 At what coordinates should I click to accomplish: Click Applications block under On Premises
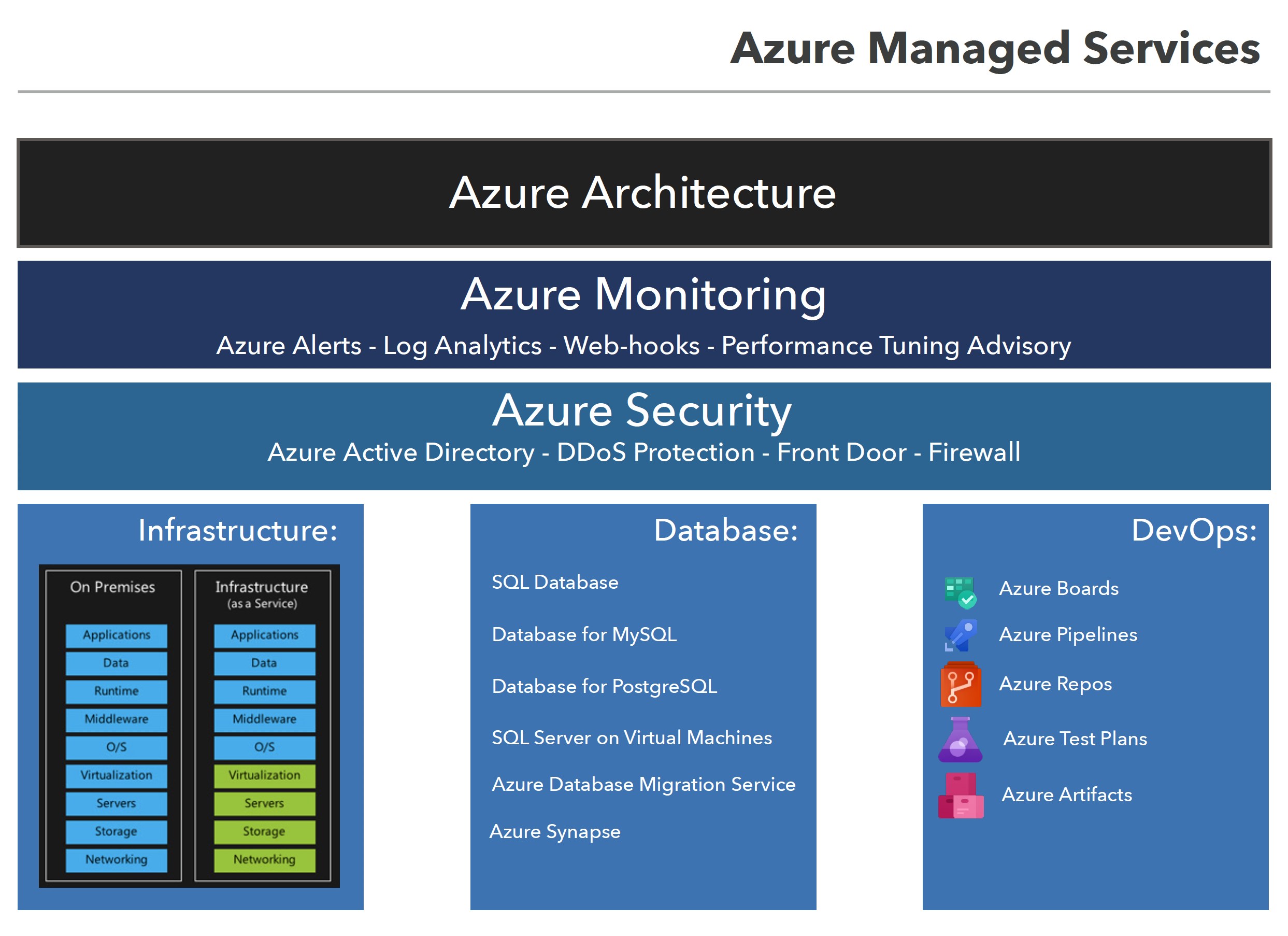[x=117, y=635]
